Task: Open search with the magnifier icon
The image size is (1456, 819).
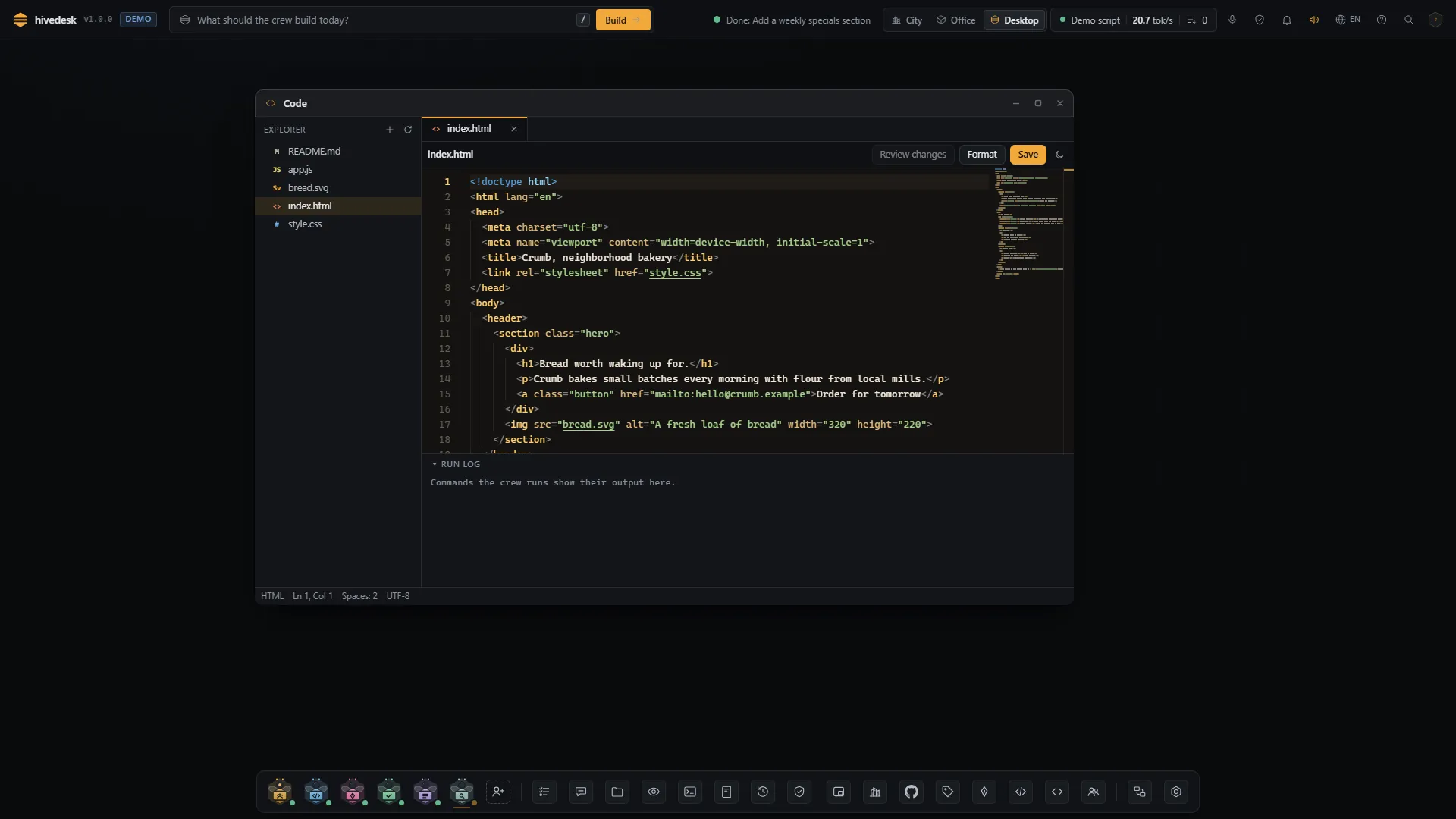Action: [1409, 20]
